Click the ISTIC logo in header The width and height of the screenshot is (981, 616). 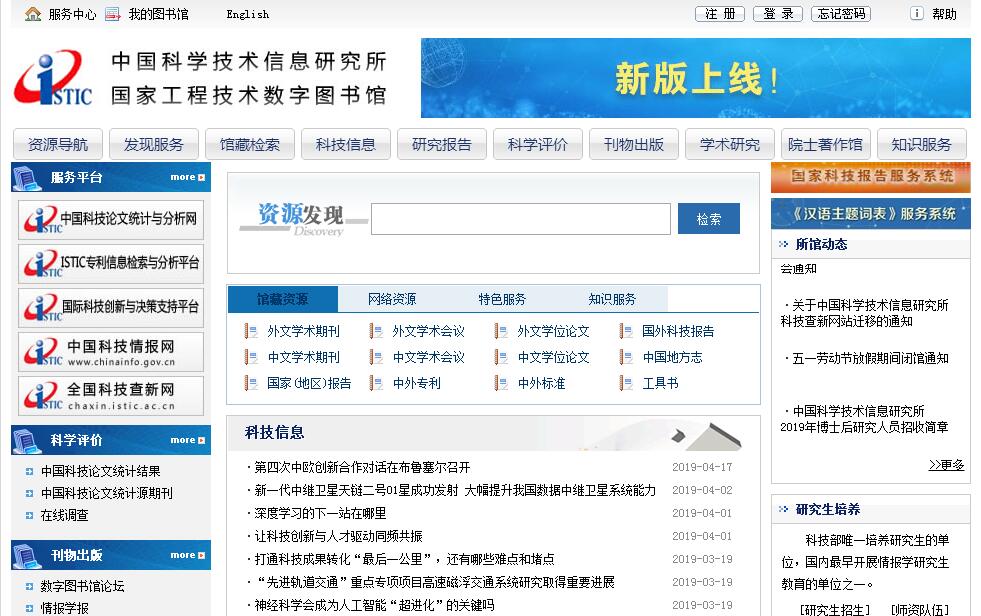pos(53,79)
